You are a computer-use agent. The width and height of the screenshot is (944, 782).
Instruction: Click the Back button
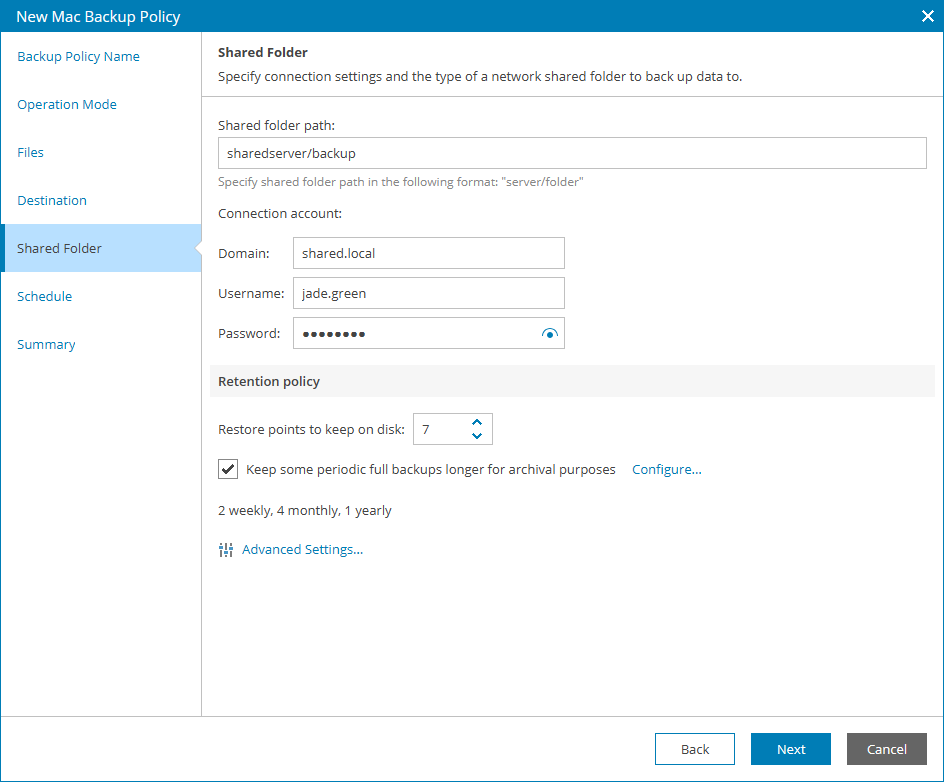click(695, 749)
